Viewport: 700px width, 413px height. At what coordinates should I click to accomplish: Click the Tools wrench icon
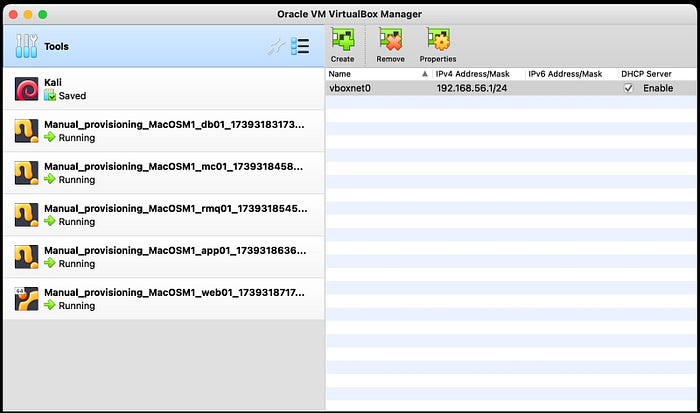click(26, 46)
